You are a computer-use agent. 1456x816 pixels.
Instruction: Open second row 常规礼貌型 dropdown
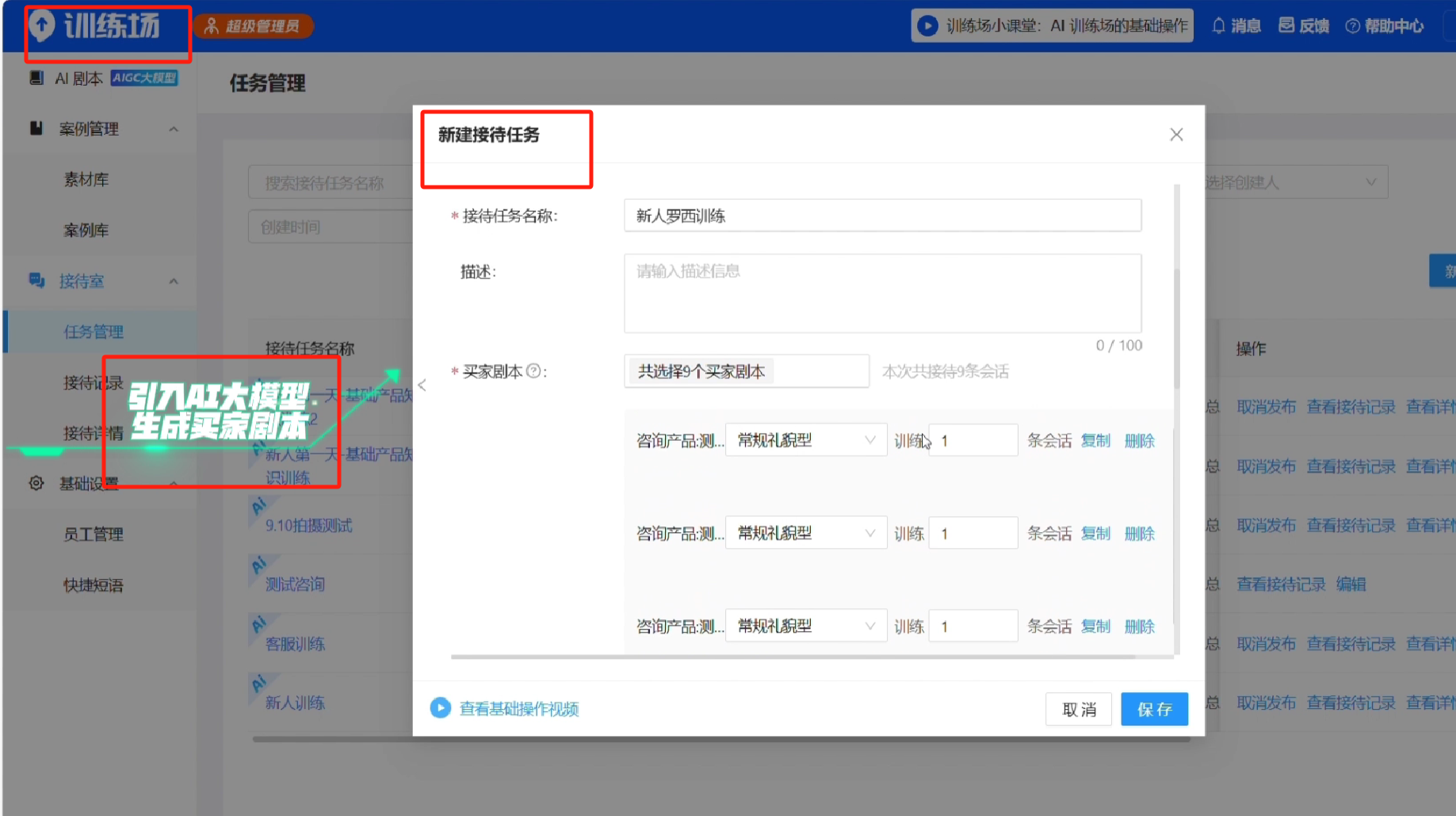point(806,533)
